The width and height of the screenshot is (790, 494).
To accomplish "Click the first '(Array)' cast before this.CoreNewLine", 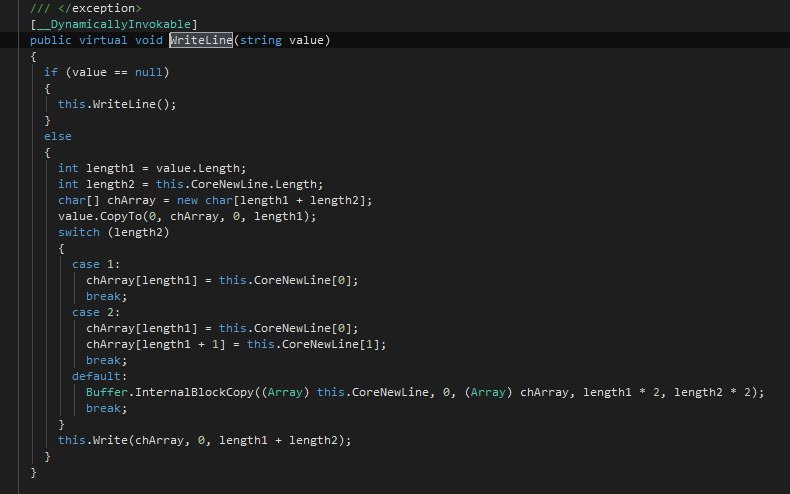I will tap(285, 392).
